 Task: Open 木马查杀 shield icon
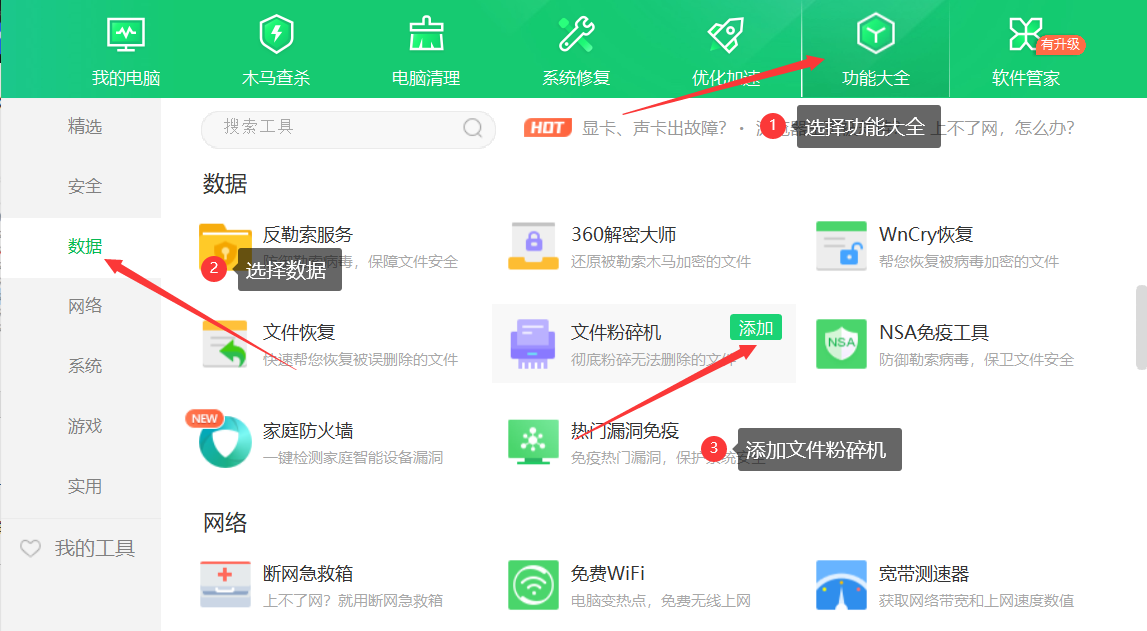pyautogui.click(x=277, y=34)
